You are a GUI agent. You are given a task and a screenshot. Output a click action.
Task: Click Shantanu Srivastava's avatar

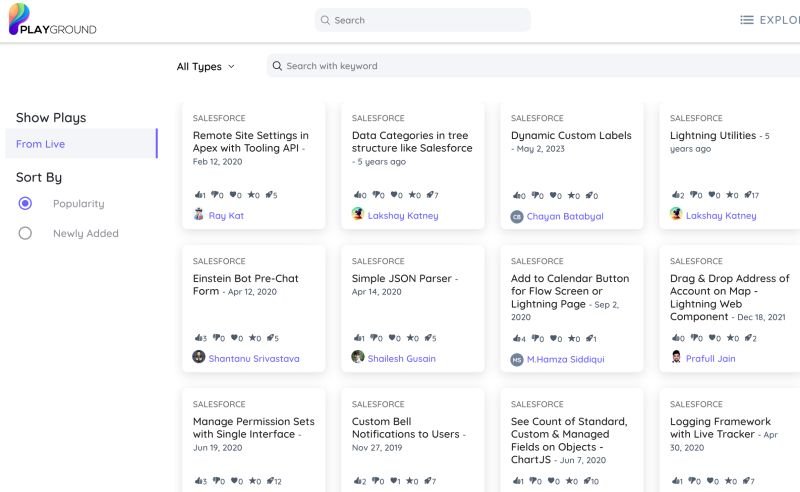(x=198, y=357)
